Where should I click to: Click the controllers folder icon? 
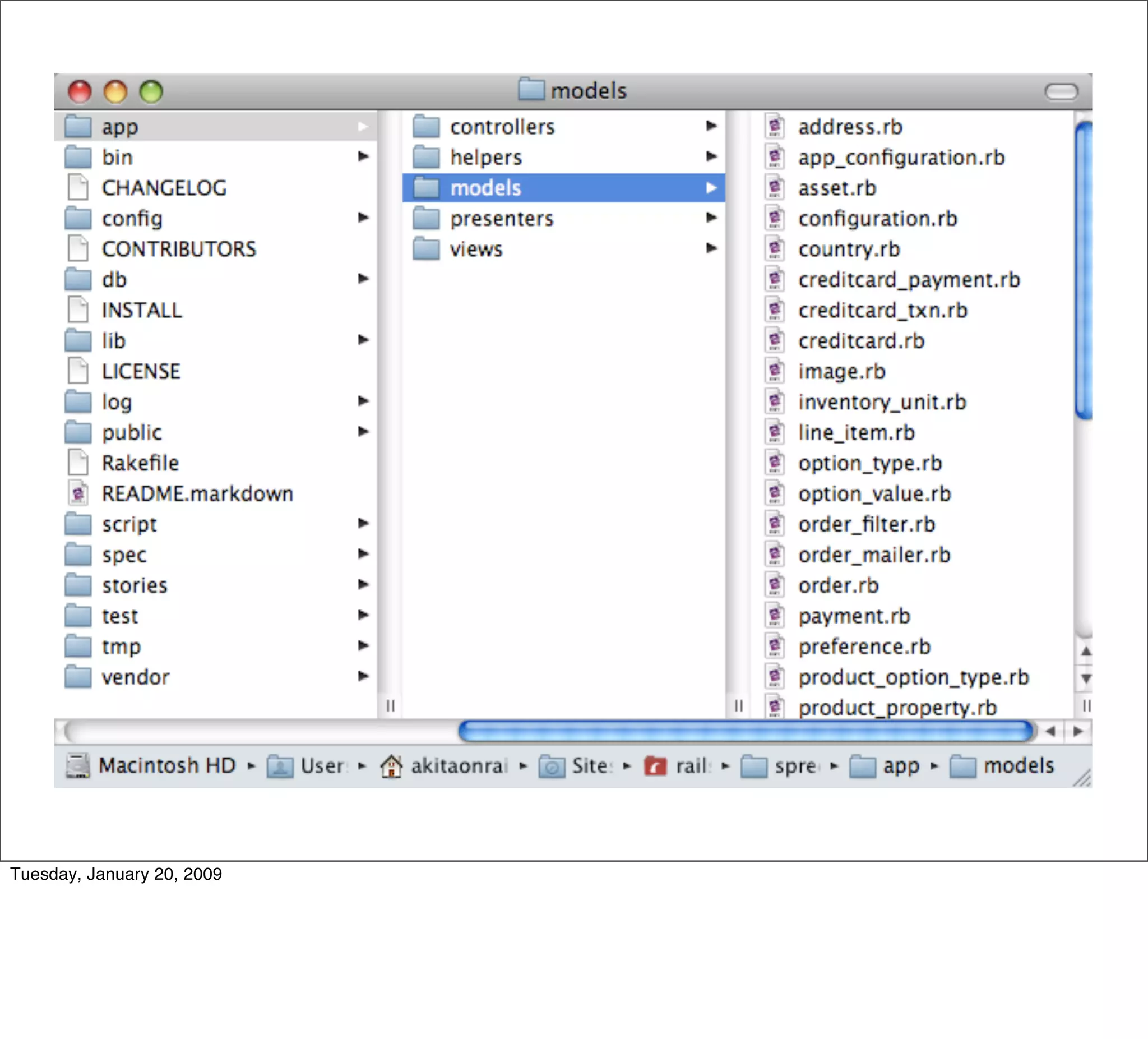pos(426,127)
